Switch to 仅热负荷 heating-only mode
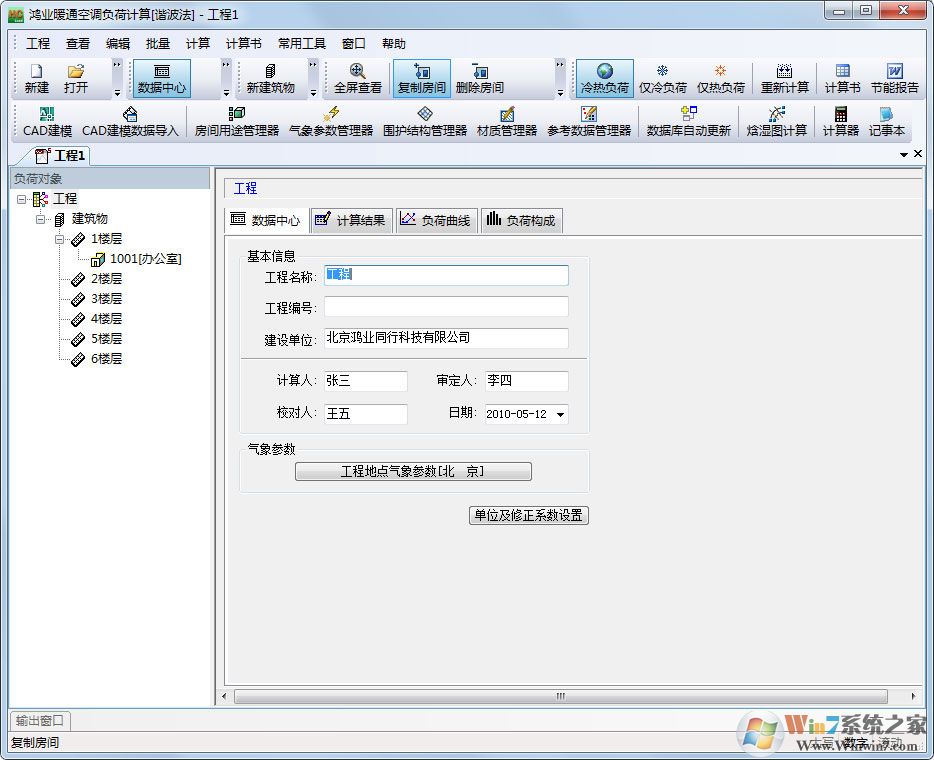This screenshot has width=934, height=760. pos(720,78)
